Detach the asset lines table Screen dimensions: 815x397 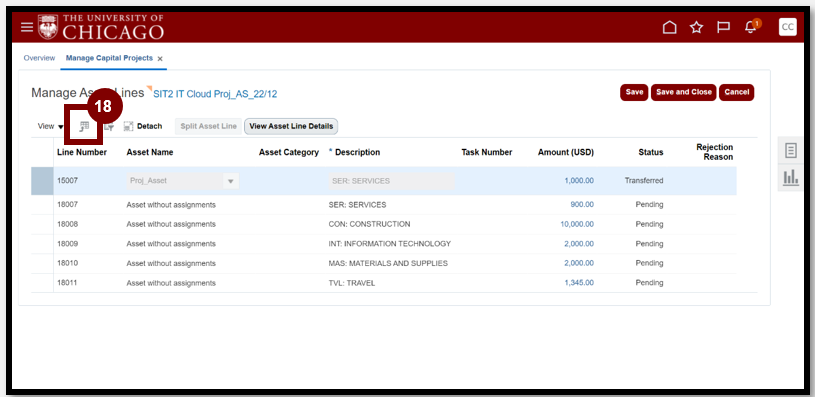(143, 126)
